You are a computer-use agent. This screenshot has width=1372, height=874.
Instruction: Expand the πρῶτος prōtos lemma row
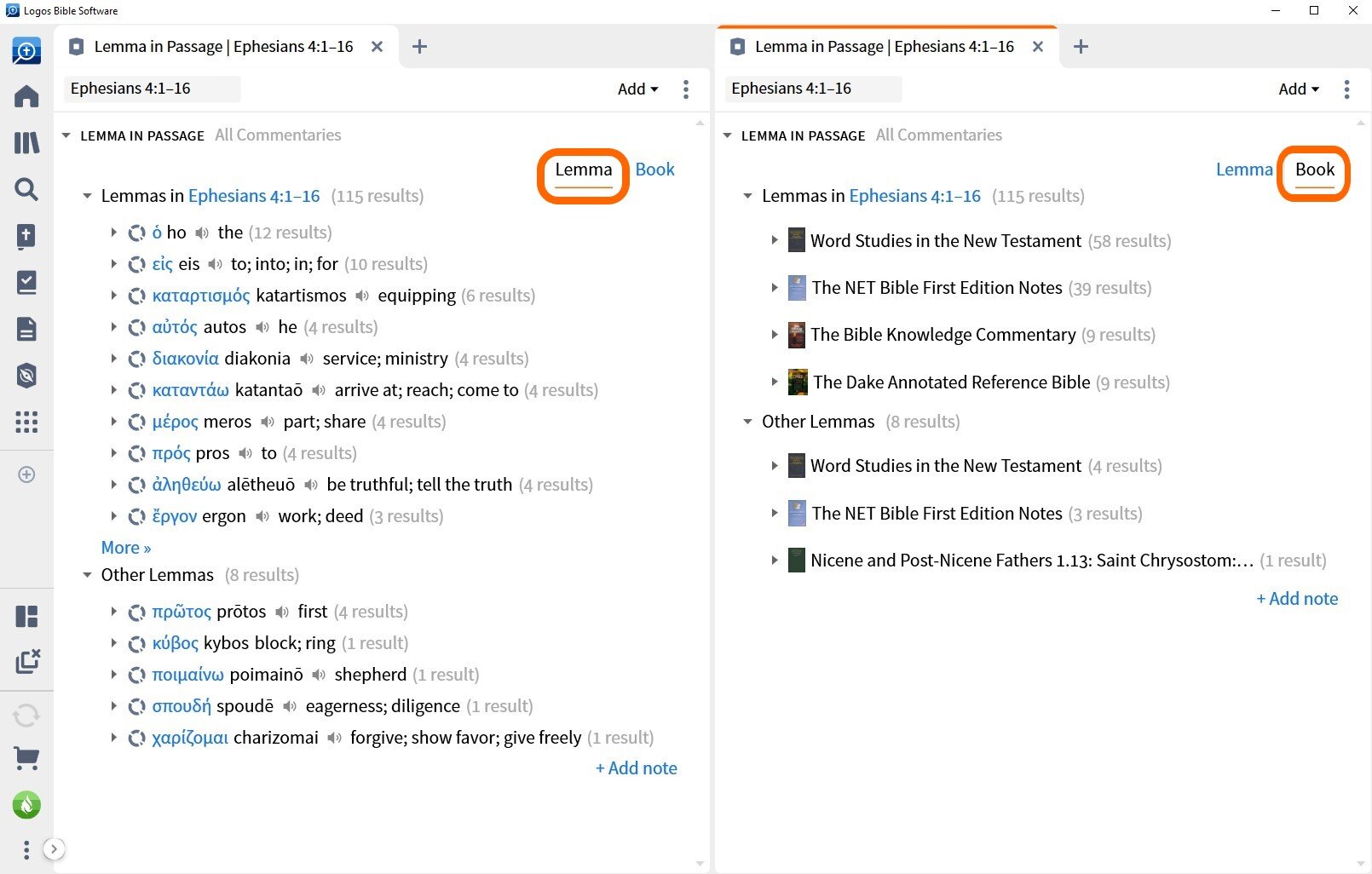click(113, 612)
